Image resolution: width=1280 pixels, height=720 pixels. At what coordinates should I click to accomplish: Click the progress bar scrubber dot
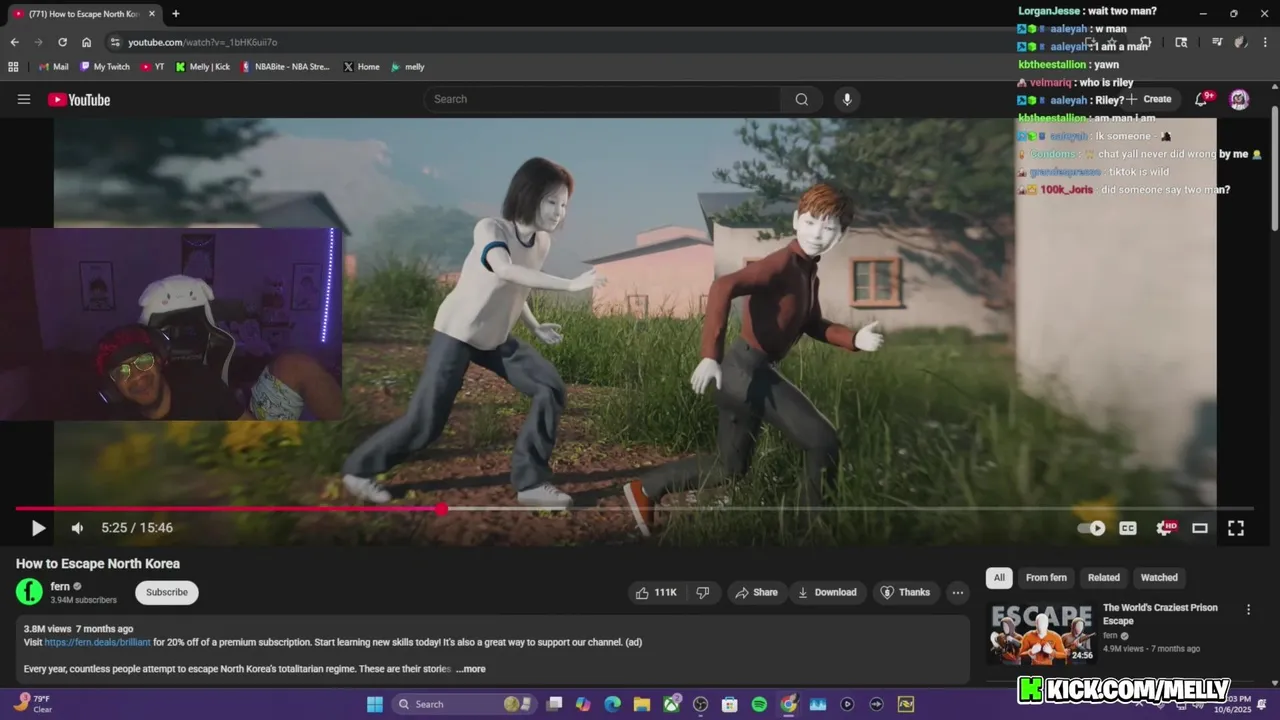(442, 508)
